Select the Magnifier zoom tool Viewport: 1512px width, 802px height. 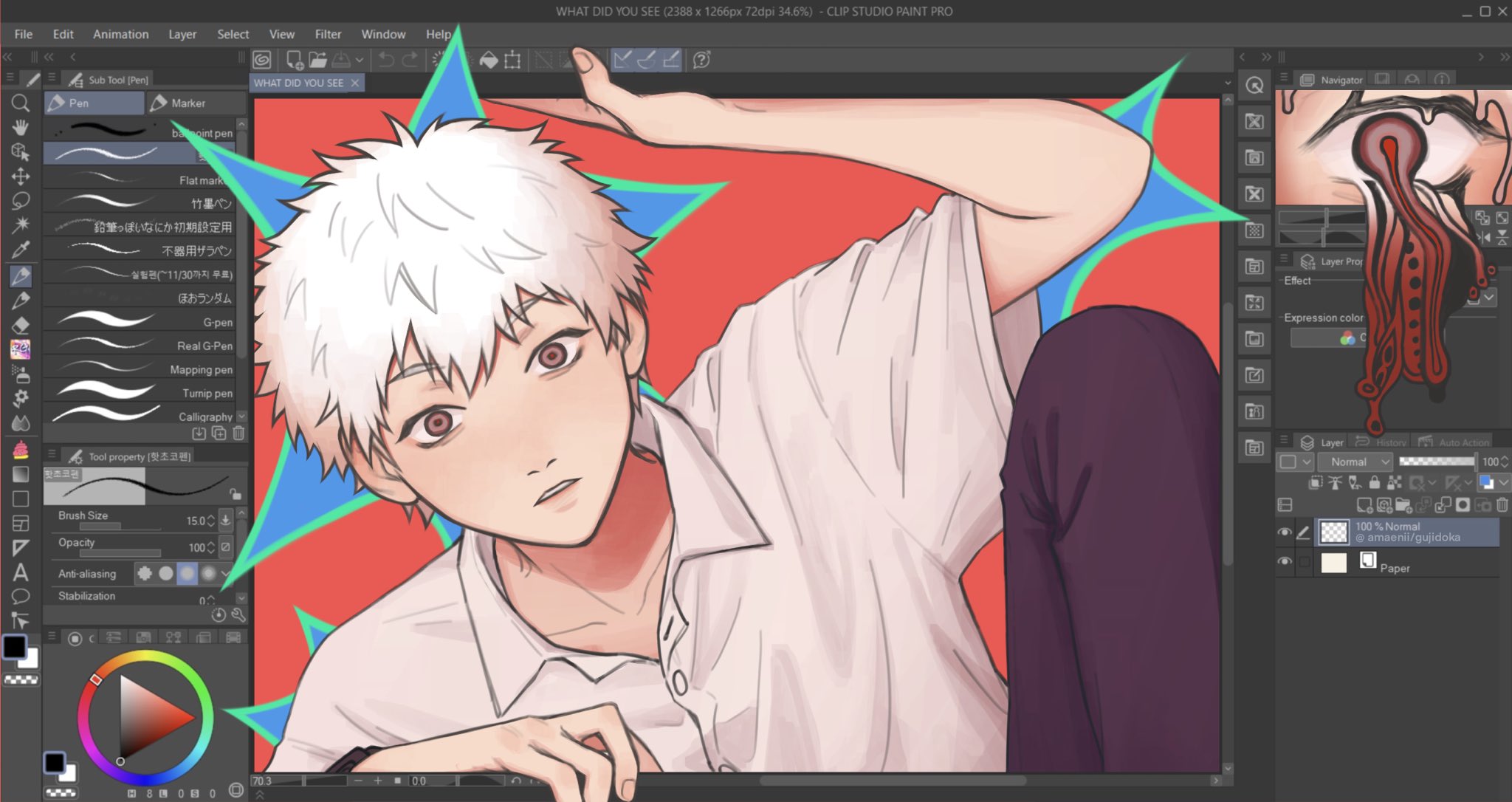coord(21,103)
